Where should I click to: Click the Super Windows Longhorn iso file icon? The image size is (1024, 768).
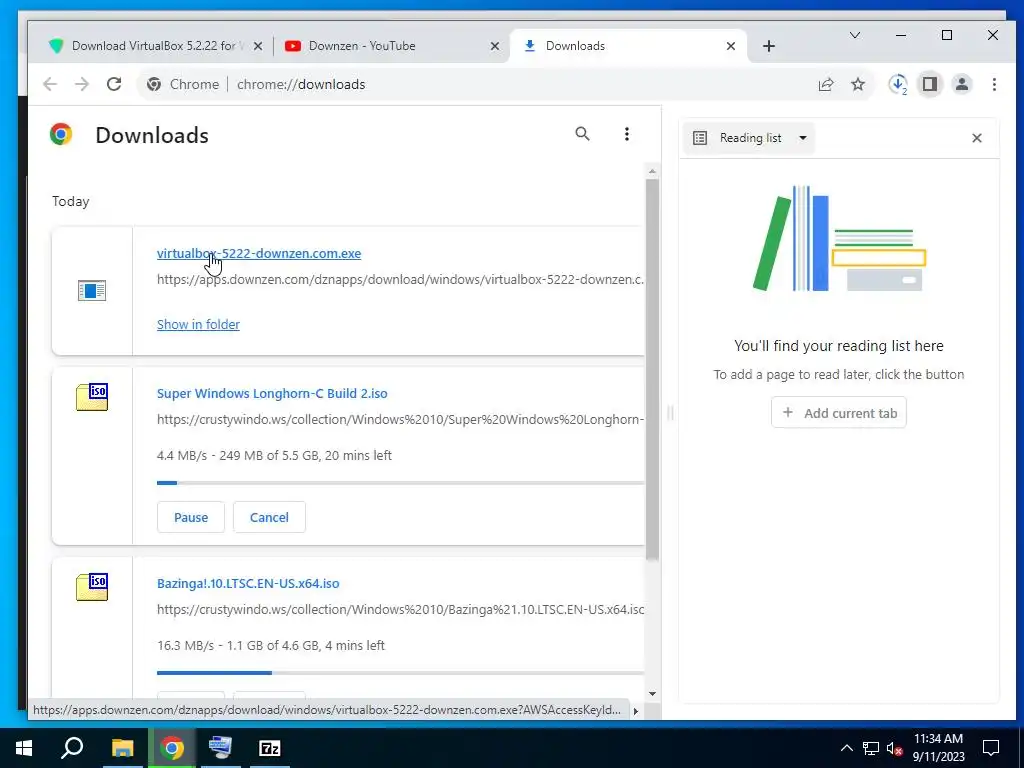92,397
